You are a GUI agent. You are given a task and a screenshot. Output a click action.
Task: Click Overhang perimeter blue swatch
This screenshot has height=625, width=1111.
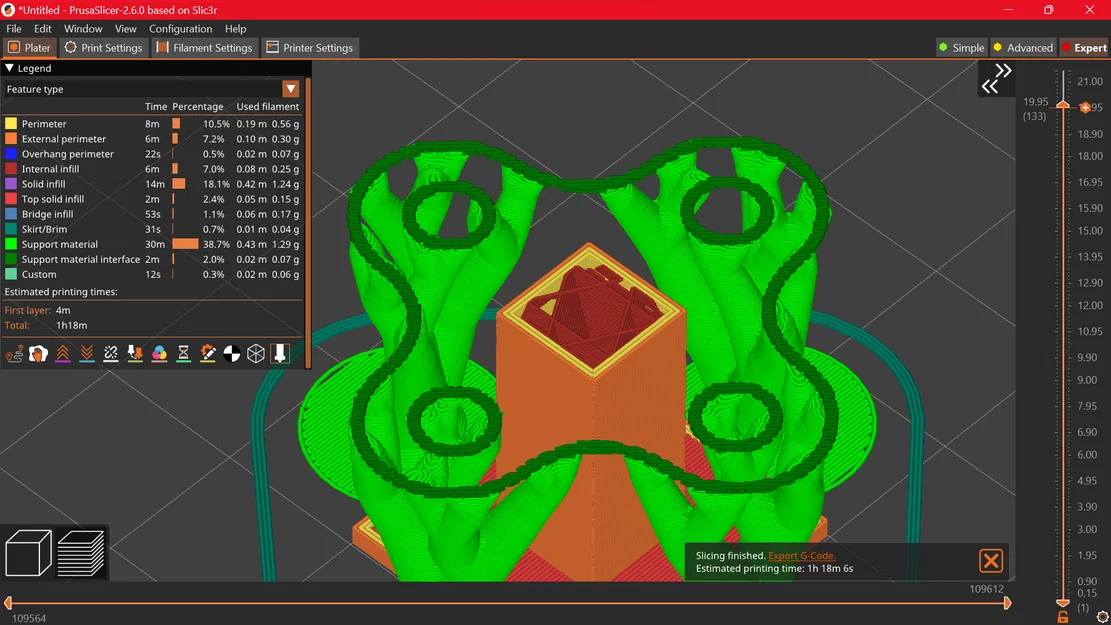click(11, 154)
